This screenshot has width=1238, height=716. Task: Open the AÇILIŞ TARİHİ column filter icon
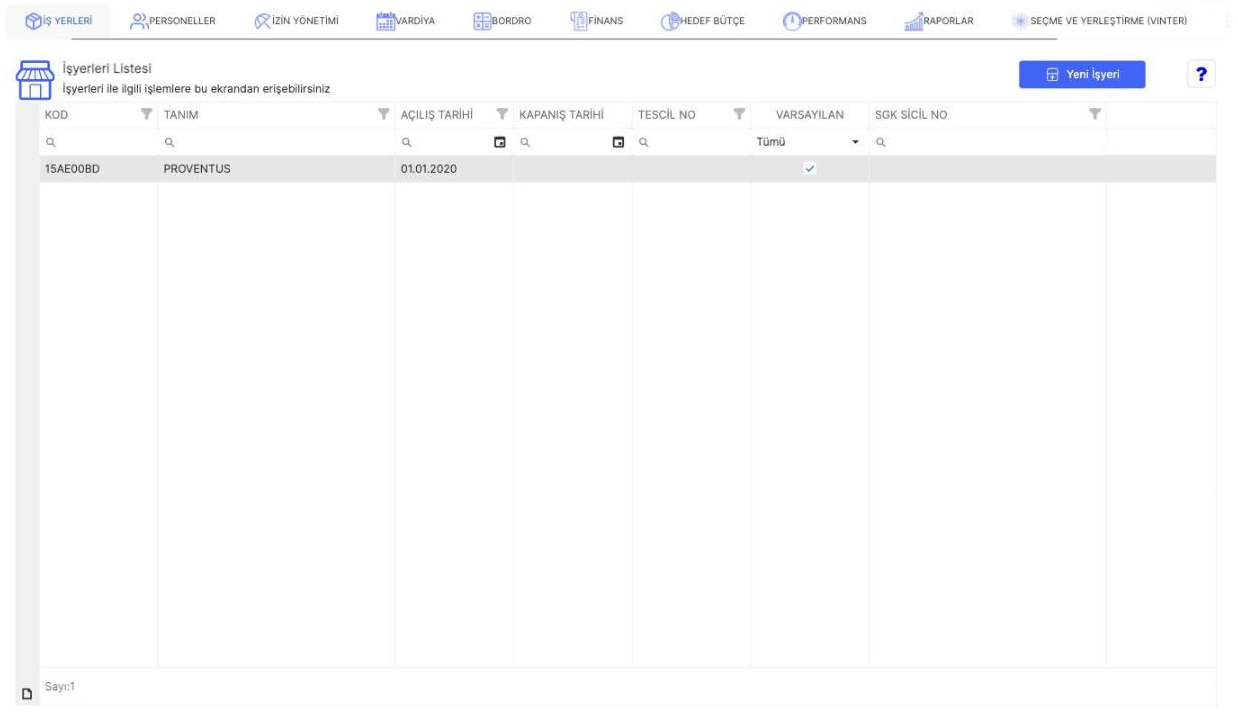point(502,115)
